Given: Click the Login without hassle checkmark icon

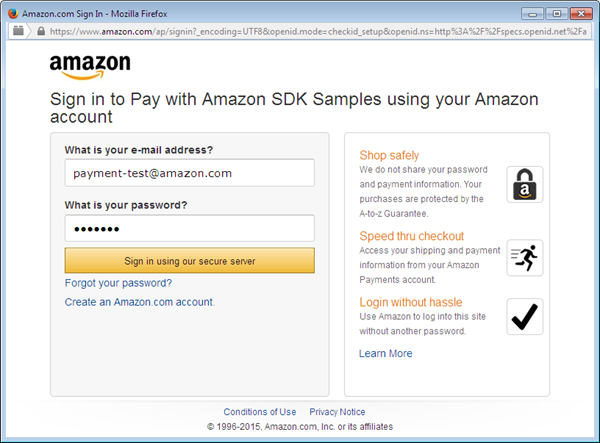Looking at the screenshot, I should coord(524,316).
